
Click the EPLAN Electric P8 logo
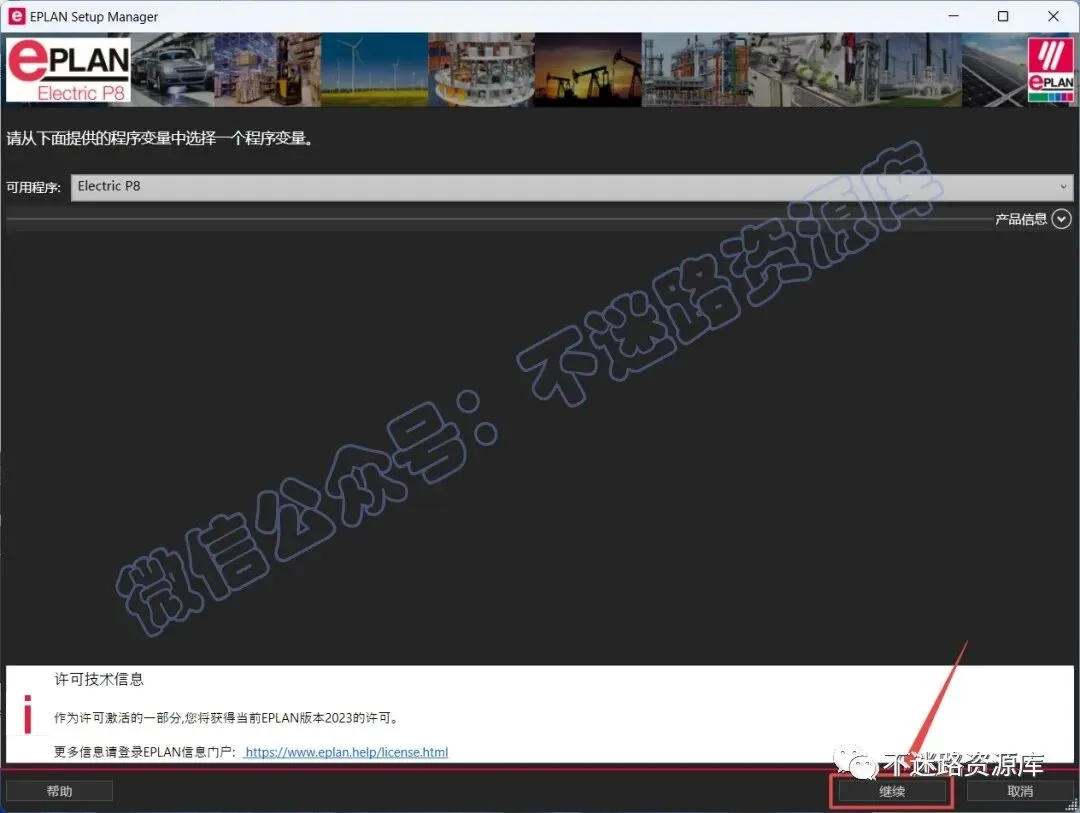pos(68,70)
